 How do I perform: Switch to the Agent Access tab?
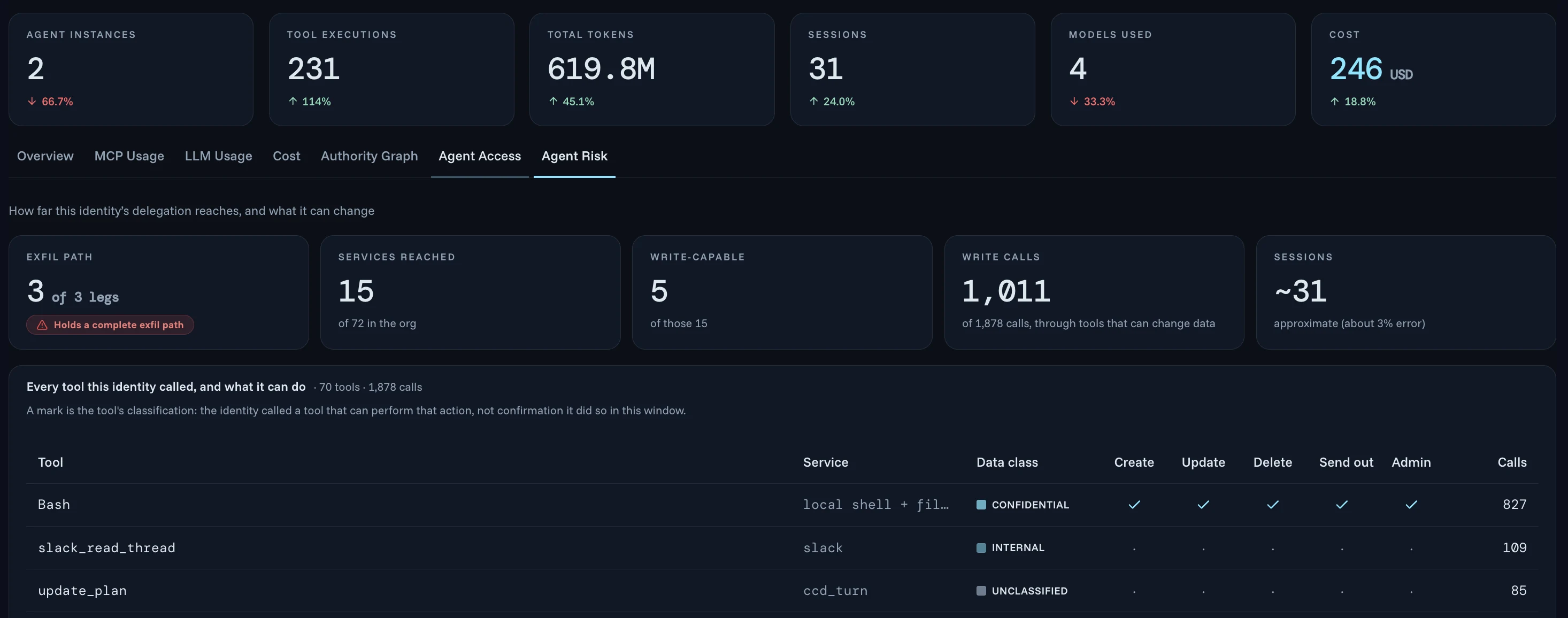click(x=480, y=156)
